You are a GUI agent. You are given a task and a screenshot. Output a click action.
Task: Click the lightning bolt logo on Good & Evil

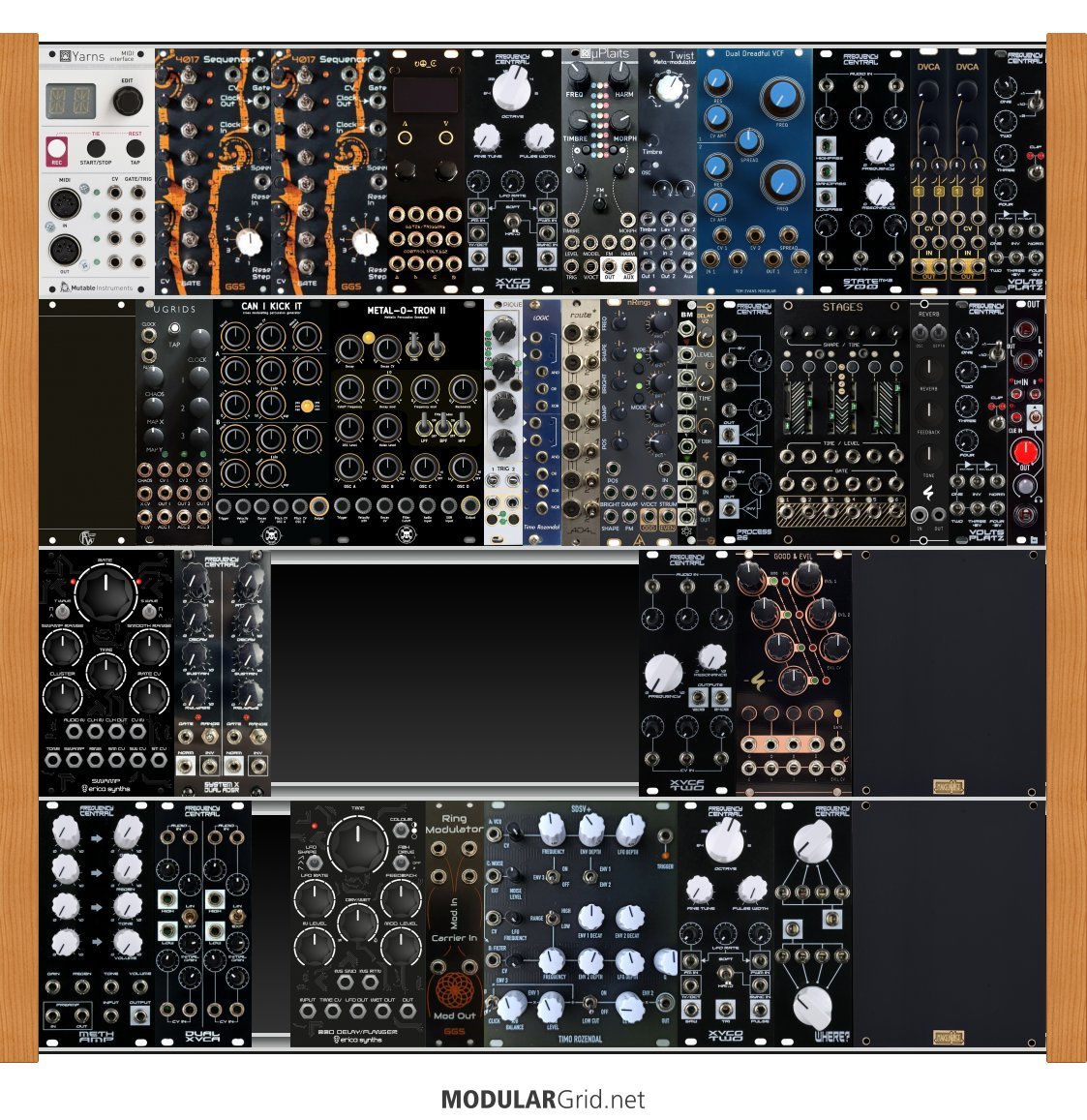coord(759,681)
